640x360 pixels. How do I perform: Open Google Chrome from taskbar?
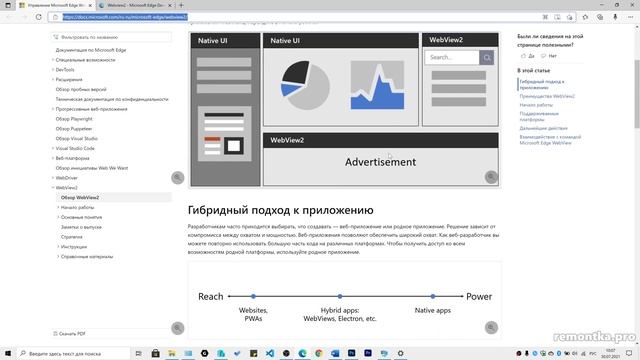(319, 353)
